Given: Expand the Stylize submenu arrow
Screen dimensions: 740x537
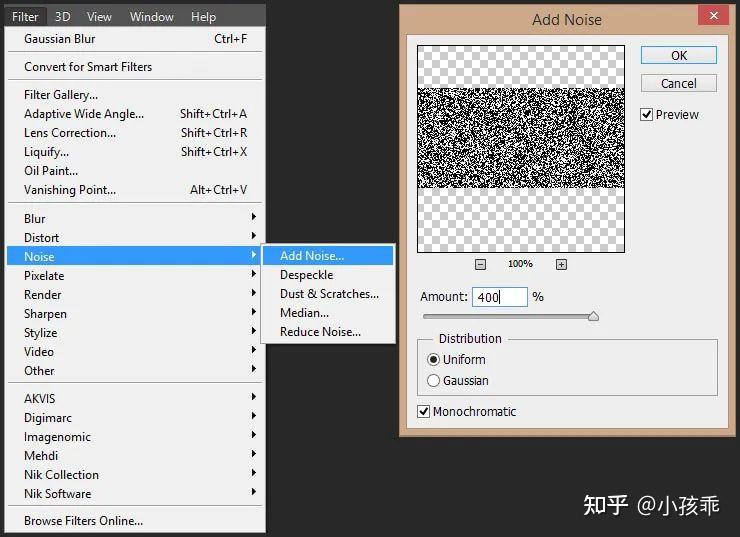Looking at the screenshot, I should [x=253, y=331].
